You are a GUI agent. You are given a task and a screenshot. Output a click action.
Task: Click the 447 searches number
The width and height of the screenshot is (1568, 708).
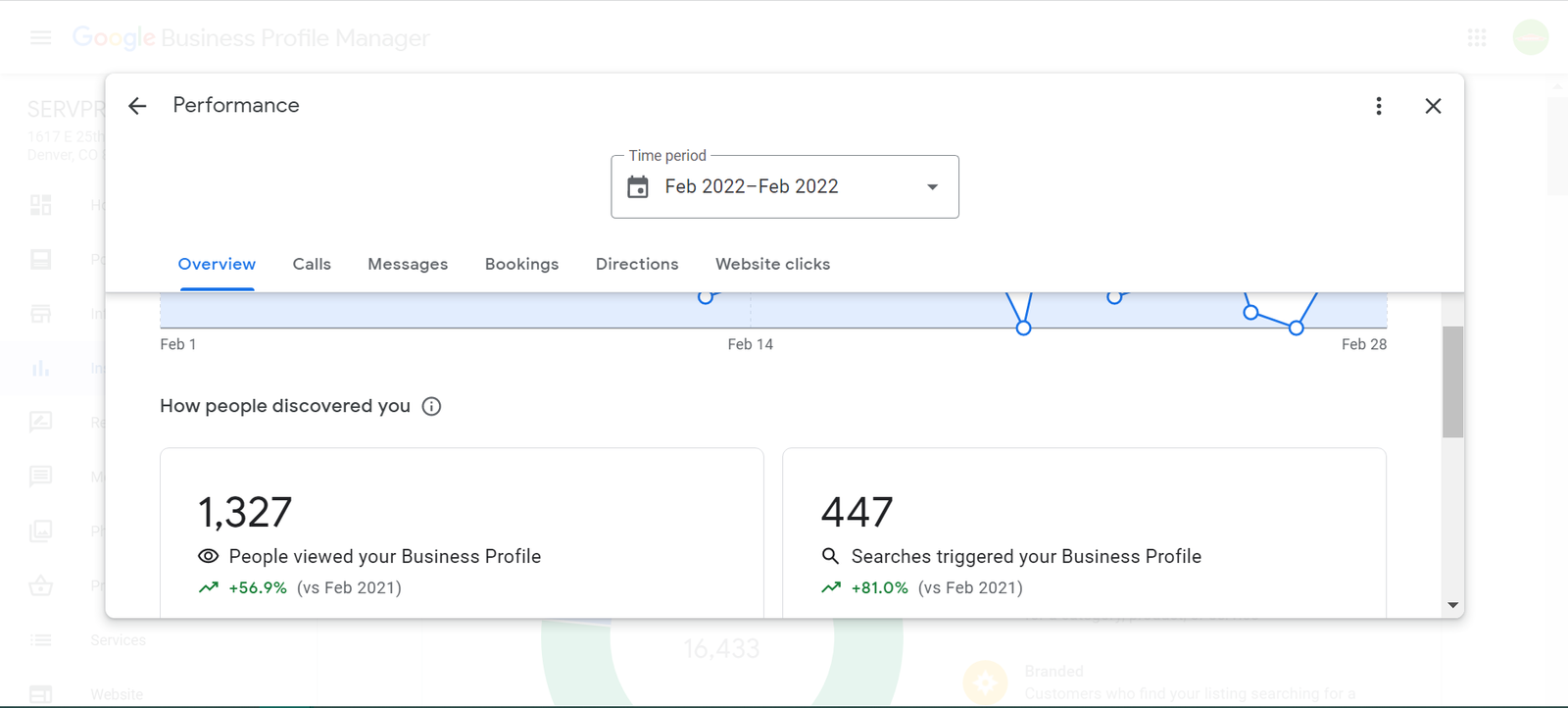click(857, 512)
